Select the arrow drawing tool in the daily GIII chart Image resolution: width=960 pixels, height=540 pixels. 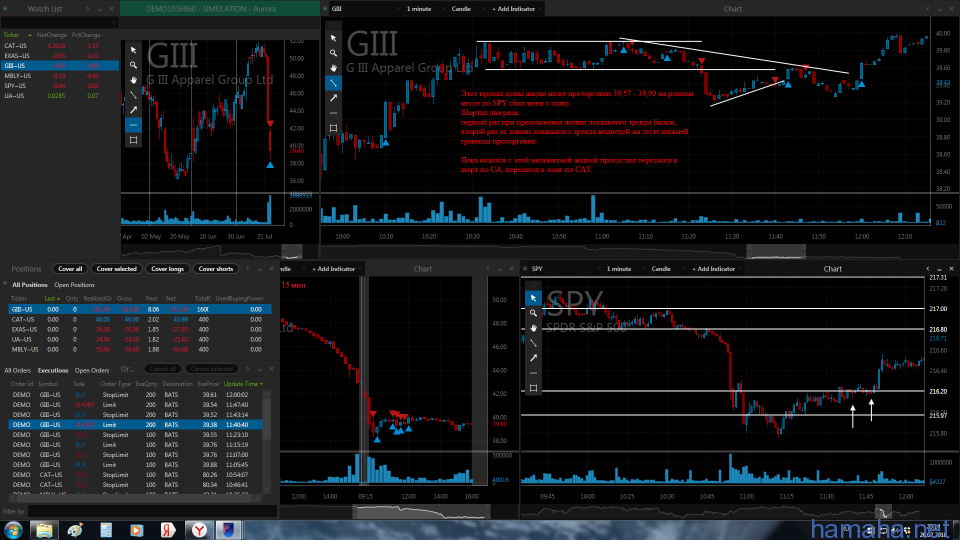coord(133,110)
